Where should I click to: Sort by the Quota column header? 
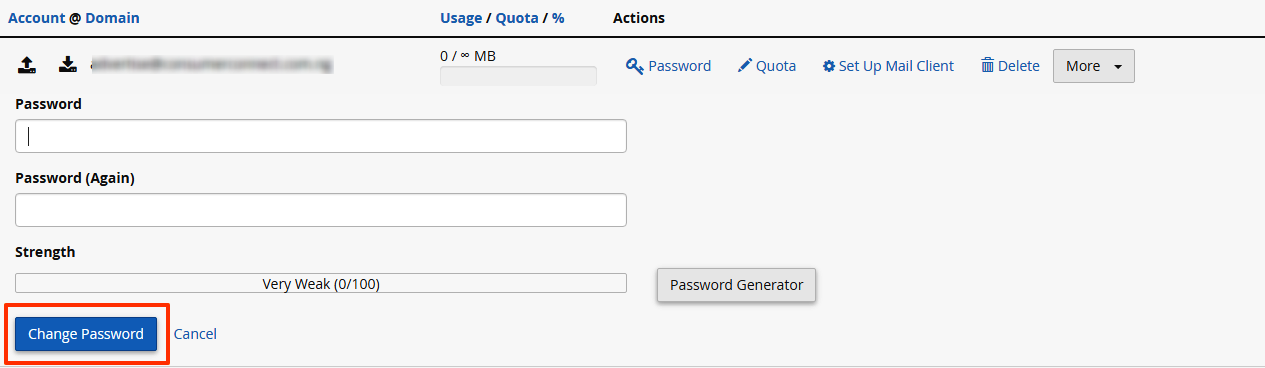(516, 18)
